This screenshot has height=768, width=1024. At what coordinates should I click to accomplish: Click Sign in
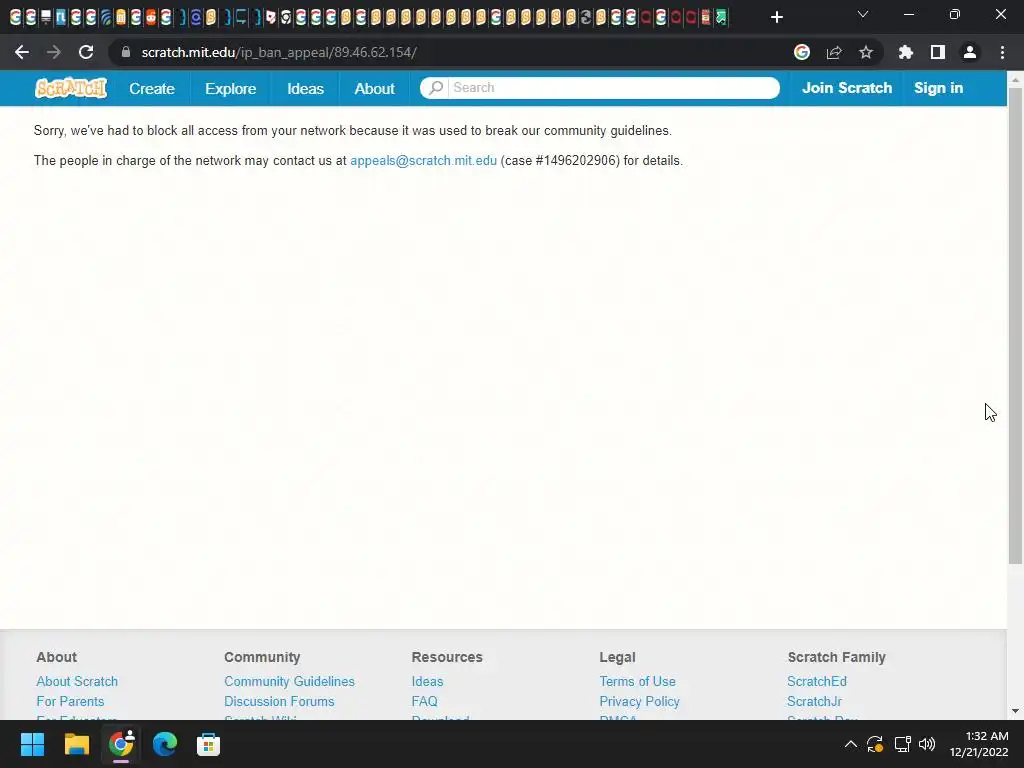coord(938,88)
